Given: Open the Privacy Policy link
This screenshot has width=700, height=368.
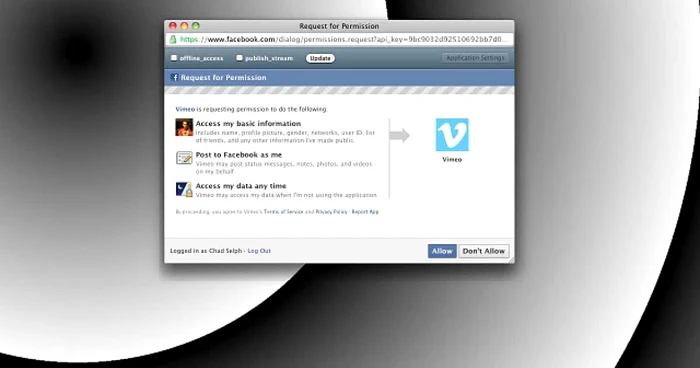Looking at the screenshot, I should point(331,212).
